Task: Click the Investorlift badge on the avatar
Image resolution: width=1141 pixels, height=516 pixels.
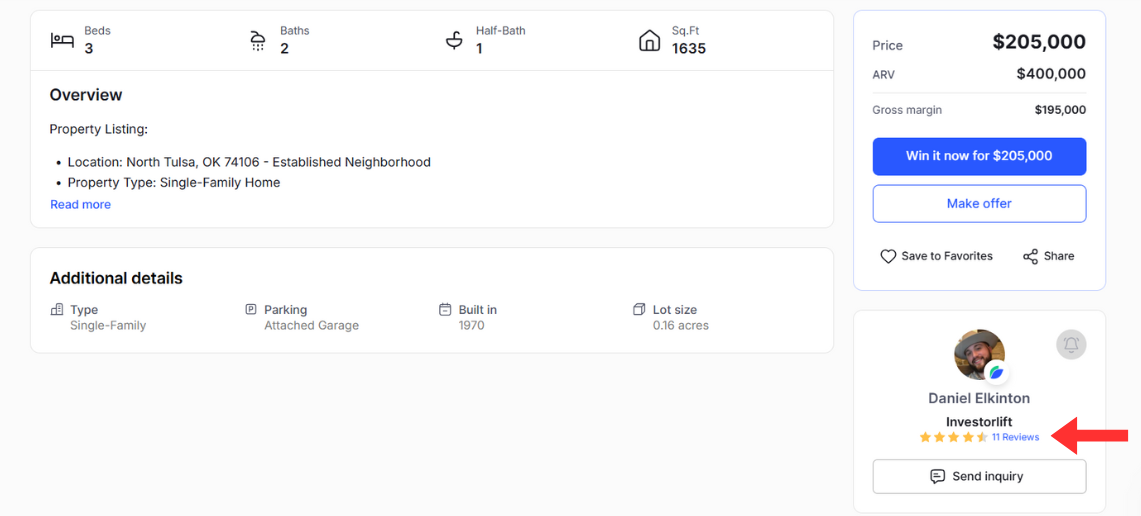Action: point(996,372)
